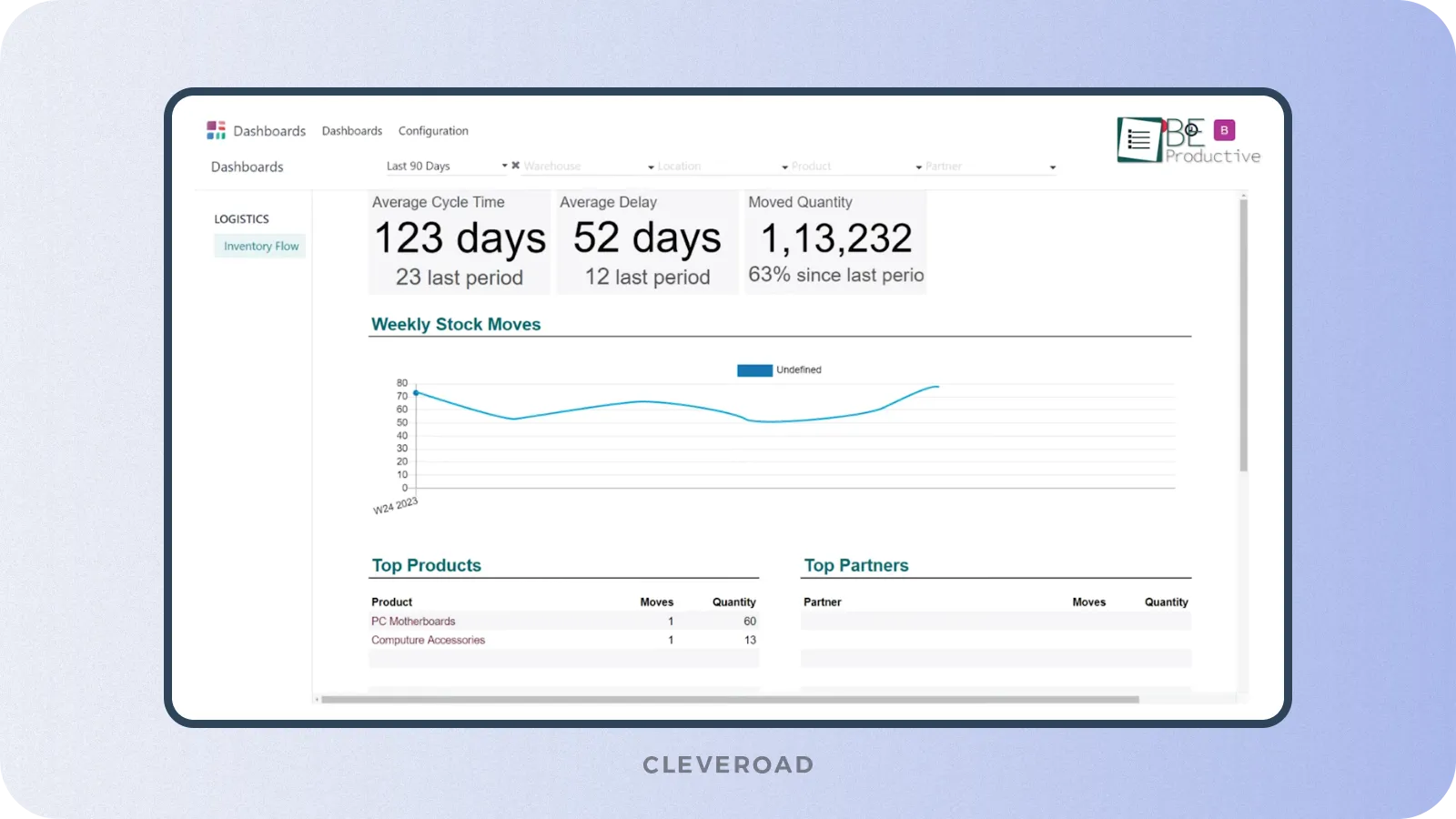The image size is (1456, 819).
Task: Select the Dashboards menu in the top bar
Action: tap(352, 130)
